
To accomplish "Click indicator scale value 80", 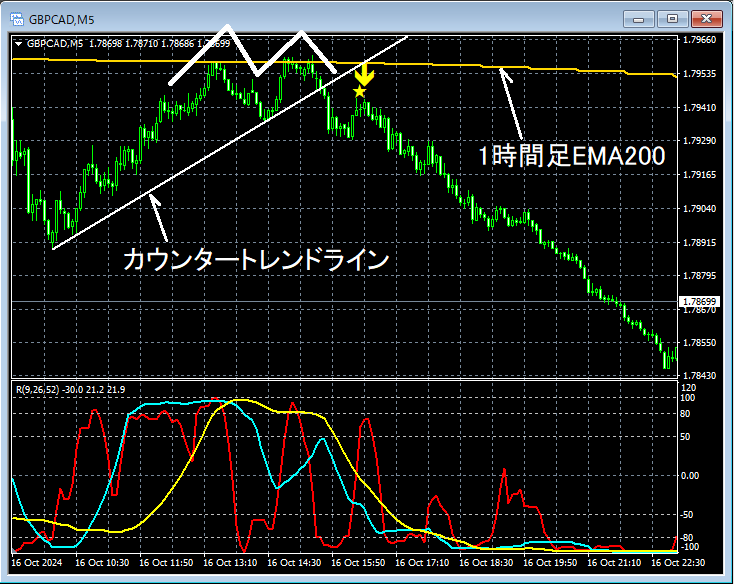I will tap(685, 414).
